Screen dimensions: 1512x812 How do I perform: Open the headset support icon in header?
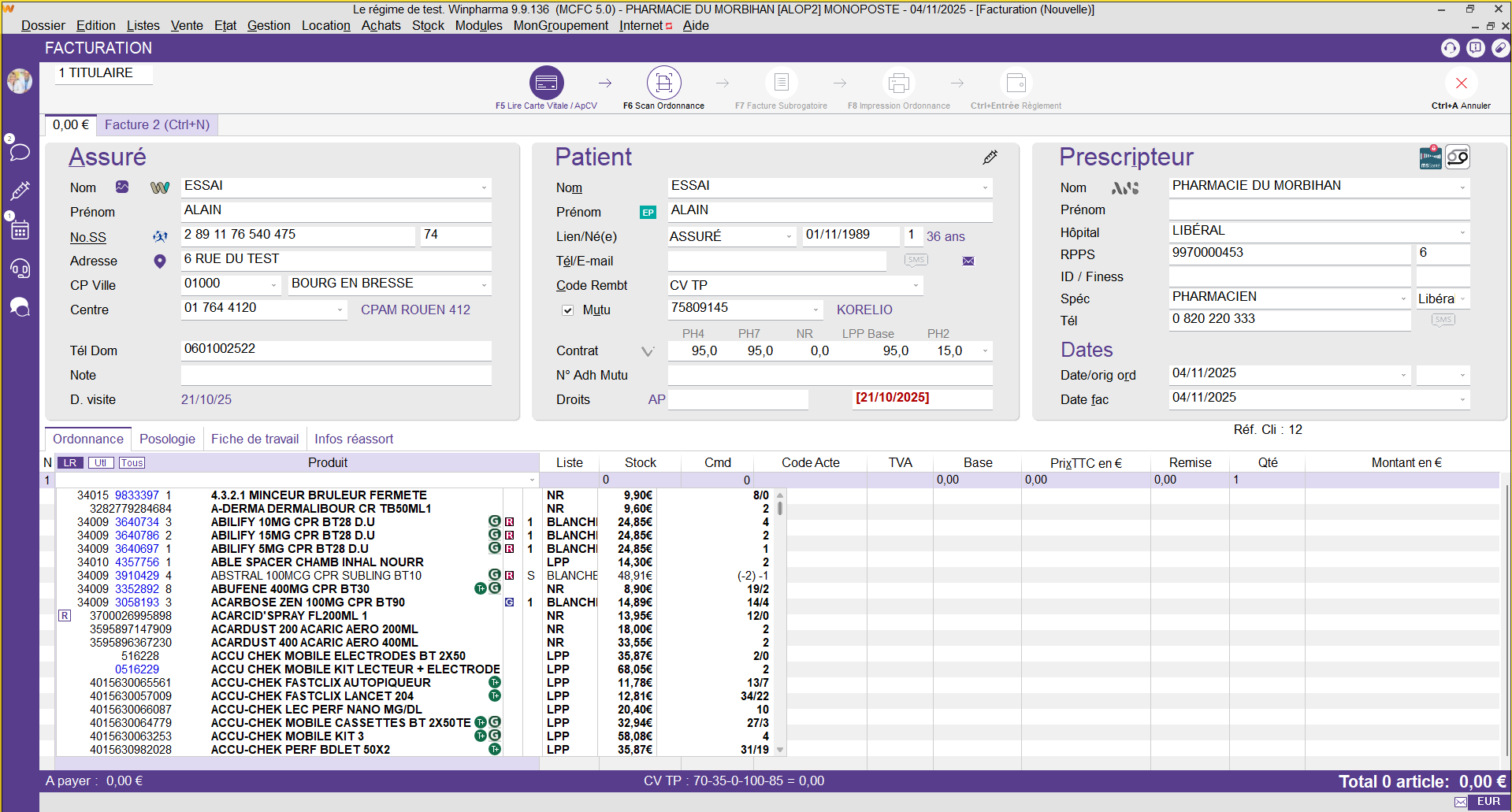(1451, 48)
